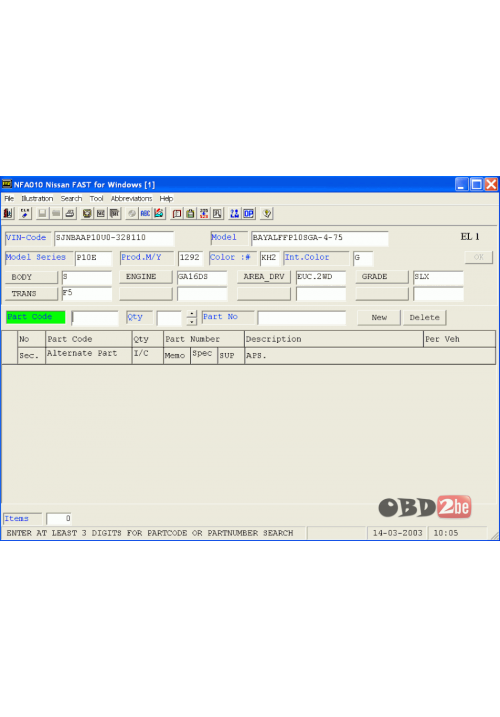Click the P10E Model Series field

[93, 258]
